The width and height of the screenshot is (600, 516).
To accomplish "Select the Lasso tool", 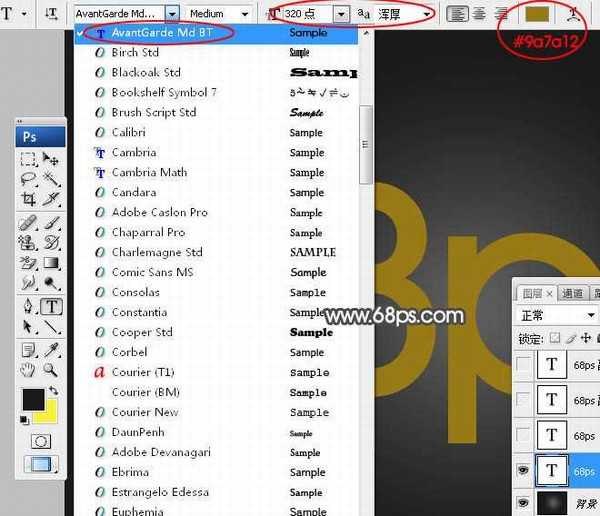I will pos(29,179).
